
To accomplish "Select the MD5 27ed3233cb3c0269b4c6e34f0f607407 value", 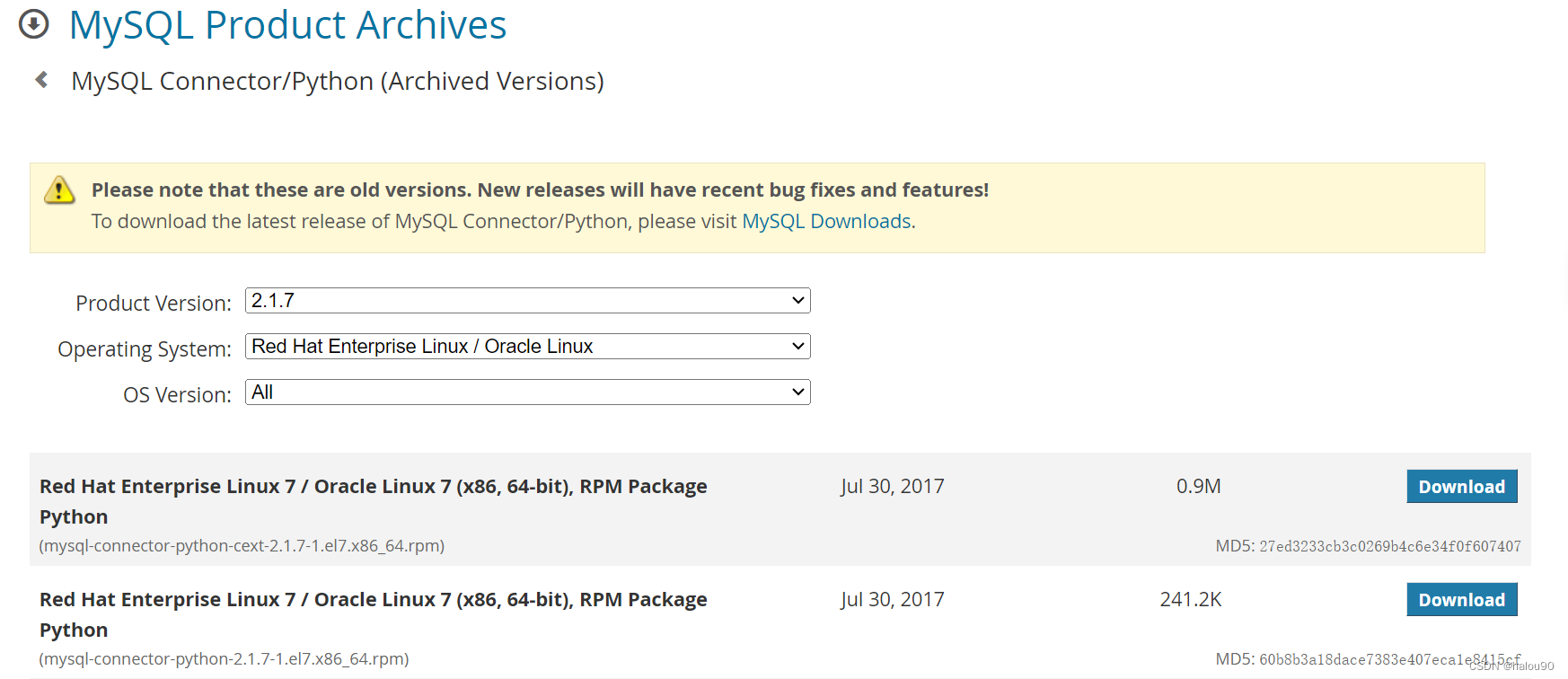I will (x=1390, y=546).
